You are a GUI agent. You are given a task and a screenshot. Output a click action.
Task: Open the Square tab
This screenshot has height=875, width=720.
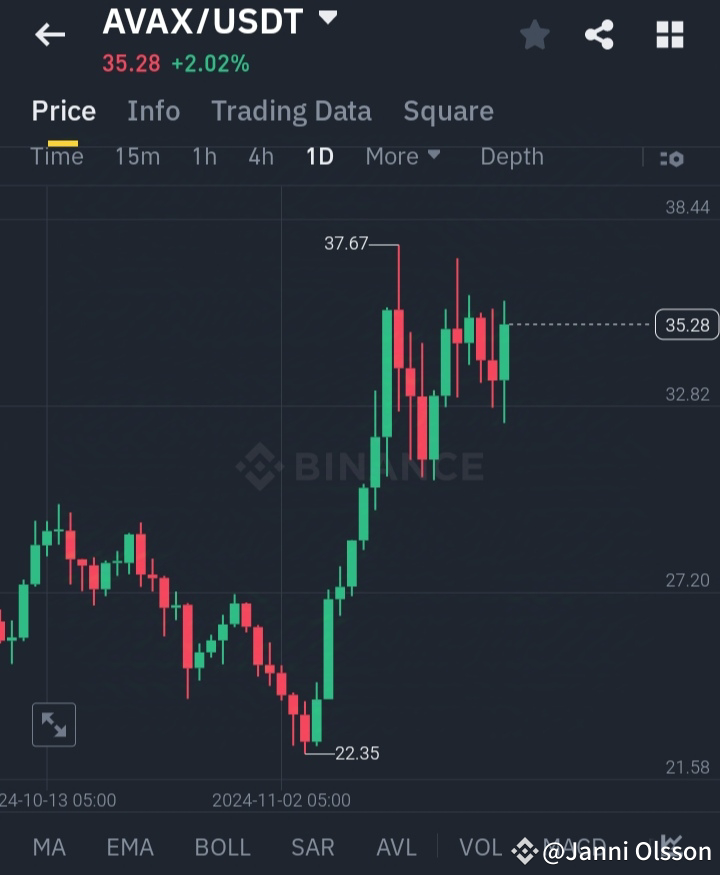pyautogui.click(x=448, y=111)
